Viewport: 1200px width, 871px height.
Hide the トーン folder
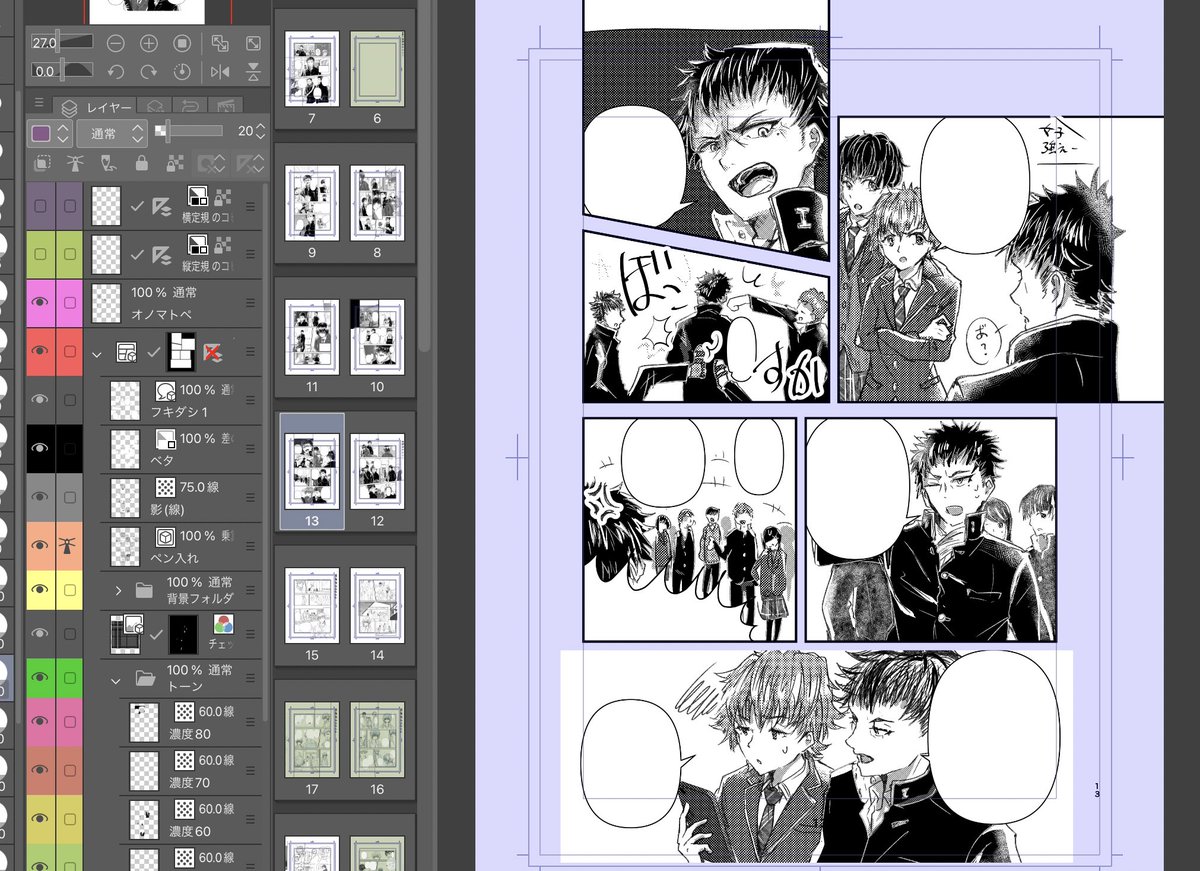tap(40, 678)
